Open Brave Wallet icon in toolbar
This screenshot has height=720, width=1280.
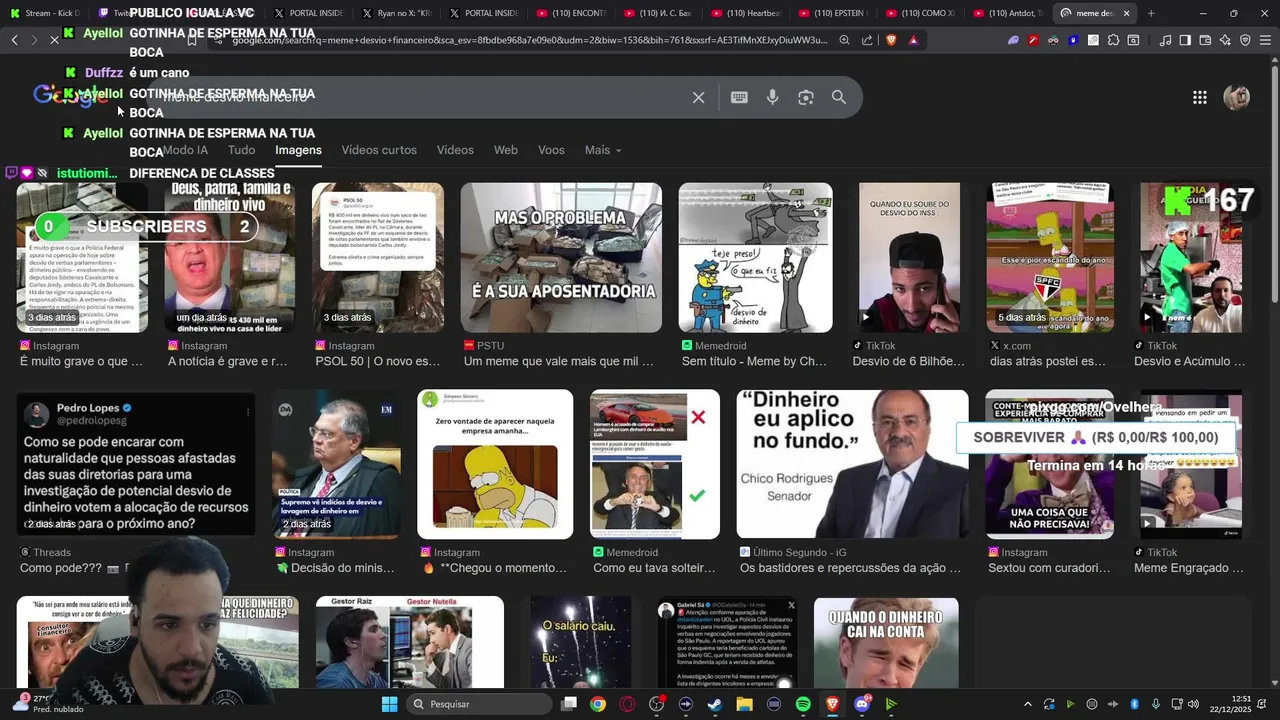(1205, 40)
